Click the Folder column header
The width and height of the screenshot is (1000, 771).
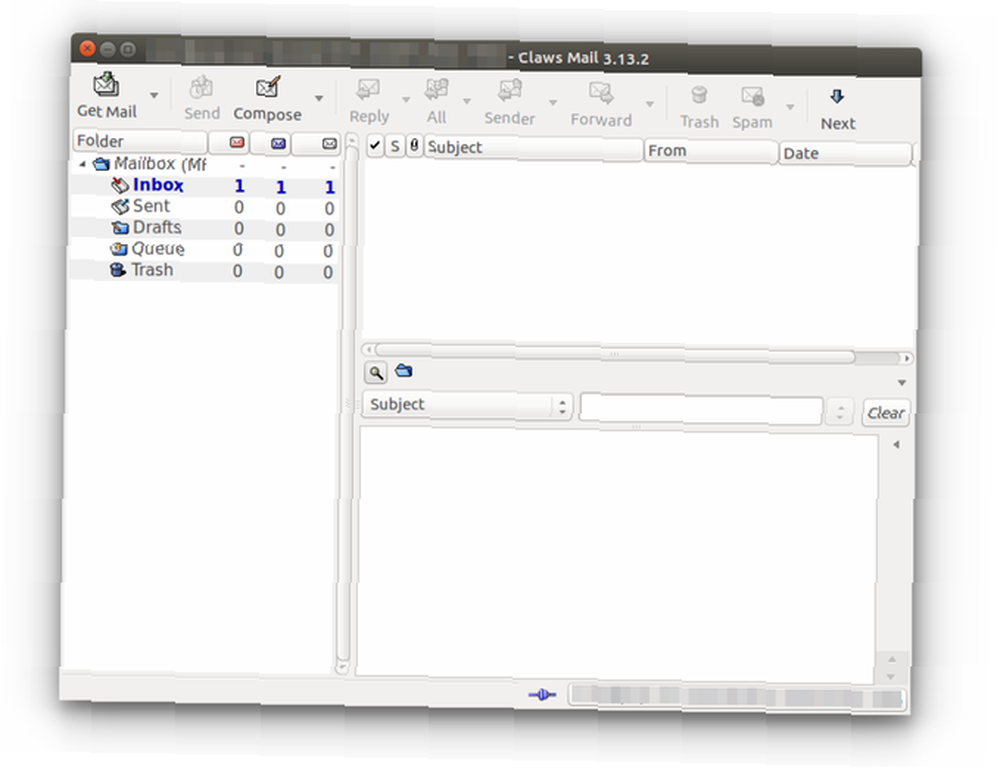(140, 140)
